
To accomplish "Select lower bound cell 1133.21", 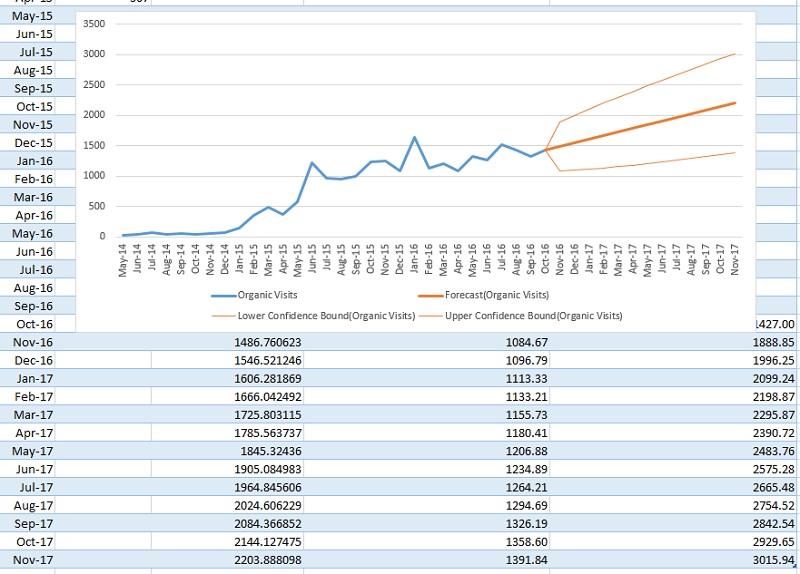I will [x=427, y=396].
